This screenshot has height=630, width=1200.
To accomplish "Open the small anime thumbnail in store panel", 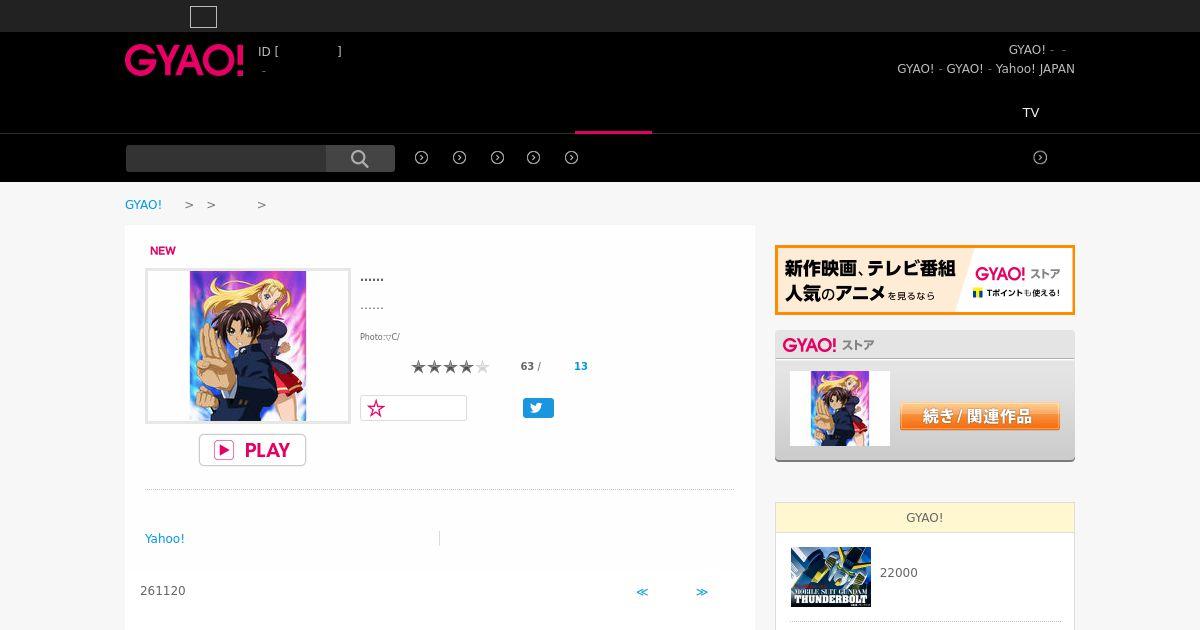I will [840, 408].
